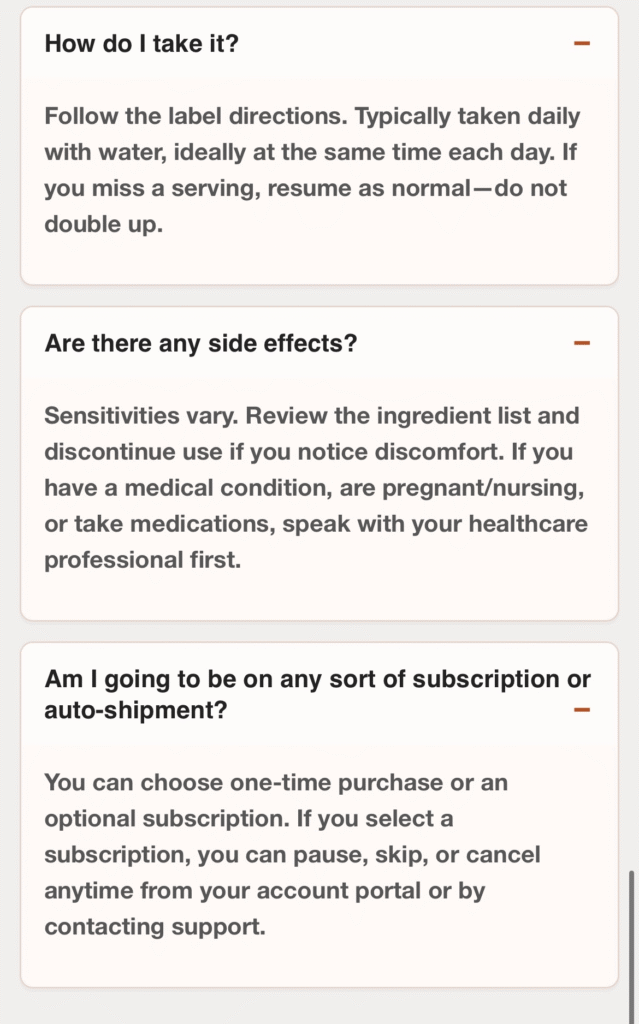
Task: Collapse 'Are there any side effects?' heading
Action: 201,343
